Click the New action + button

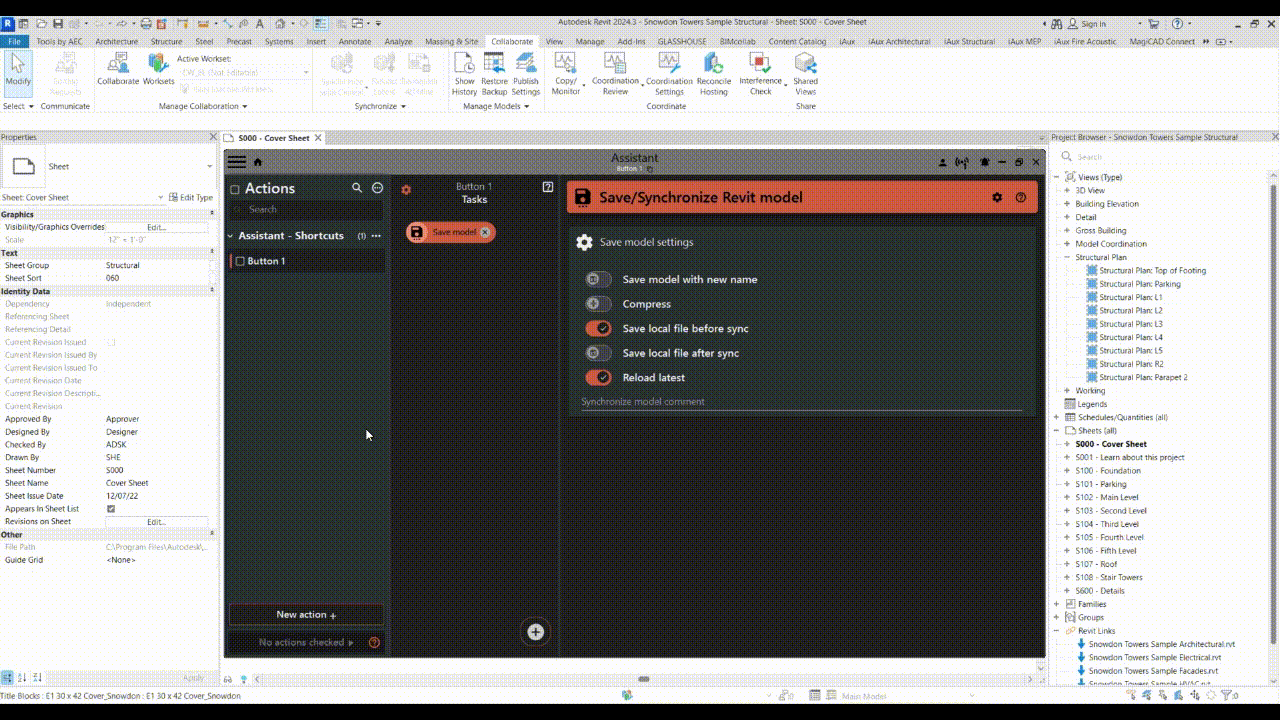point(306,614)
